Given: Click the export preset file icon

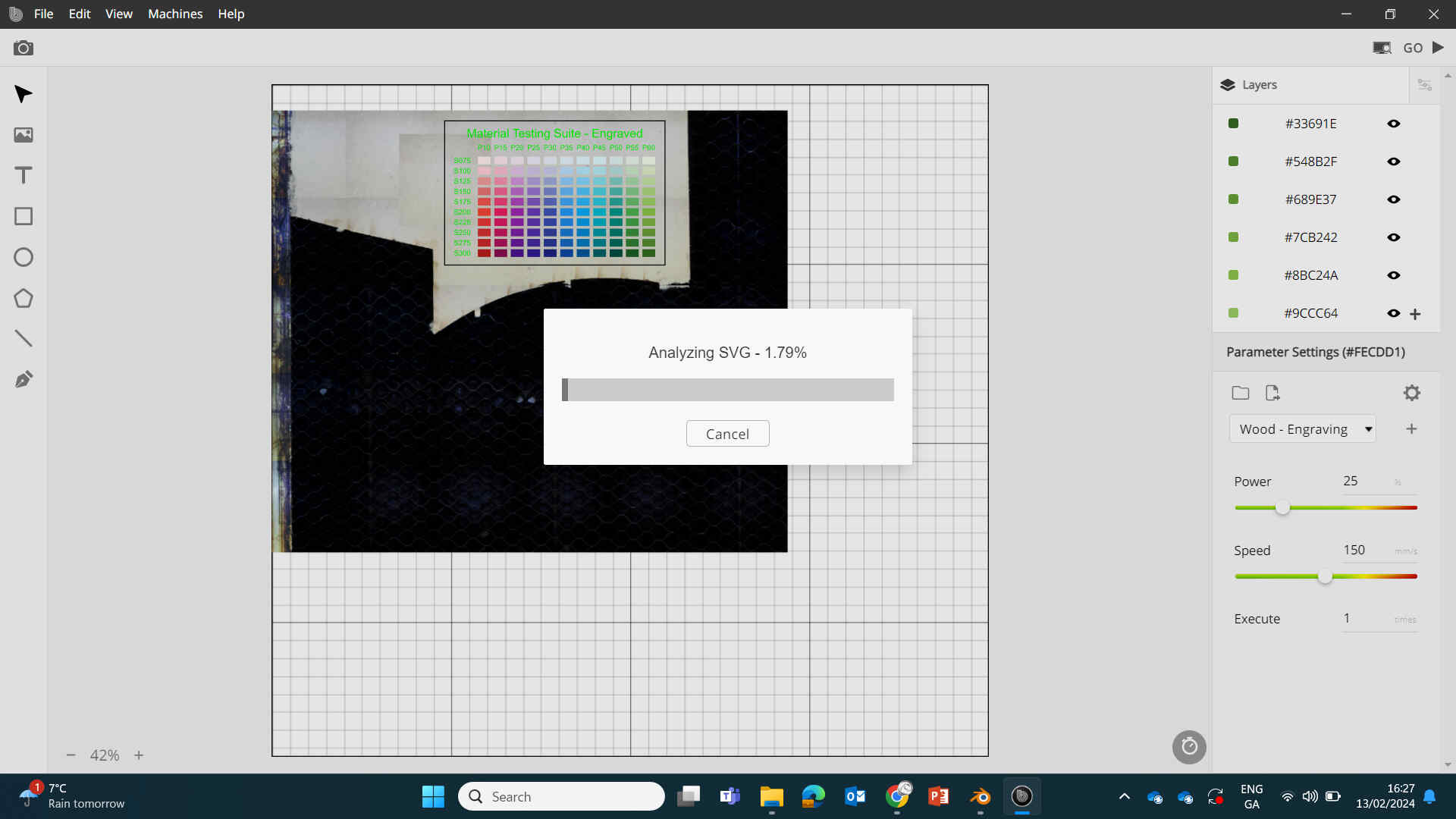Looking at the screenshot, I should [1272, 393].
